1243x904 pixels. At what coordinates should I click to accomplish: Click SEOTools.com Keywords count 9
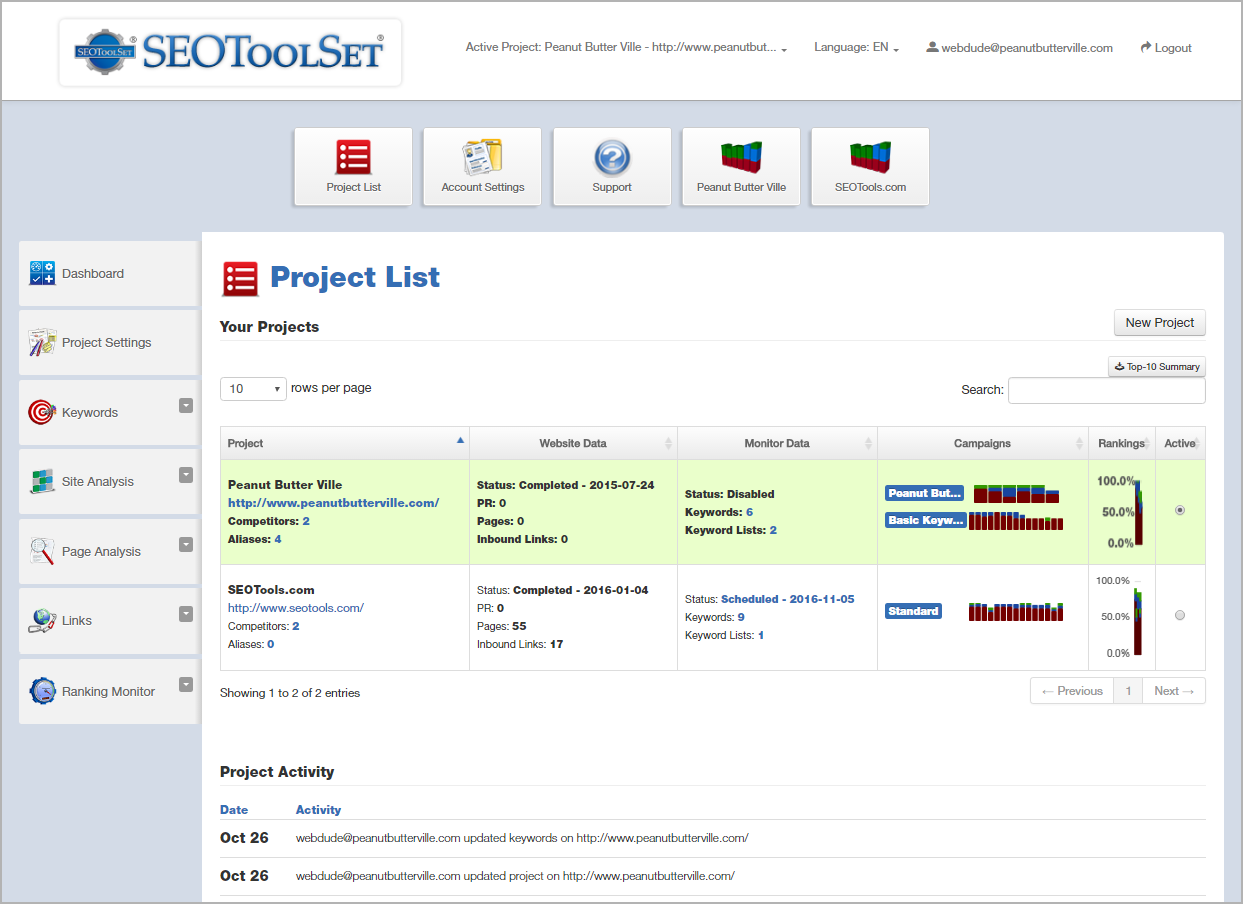(741, 617)
